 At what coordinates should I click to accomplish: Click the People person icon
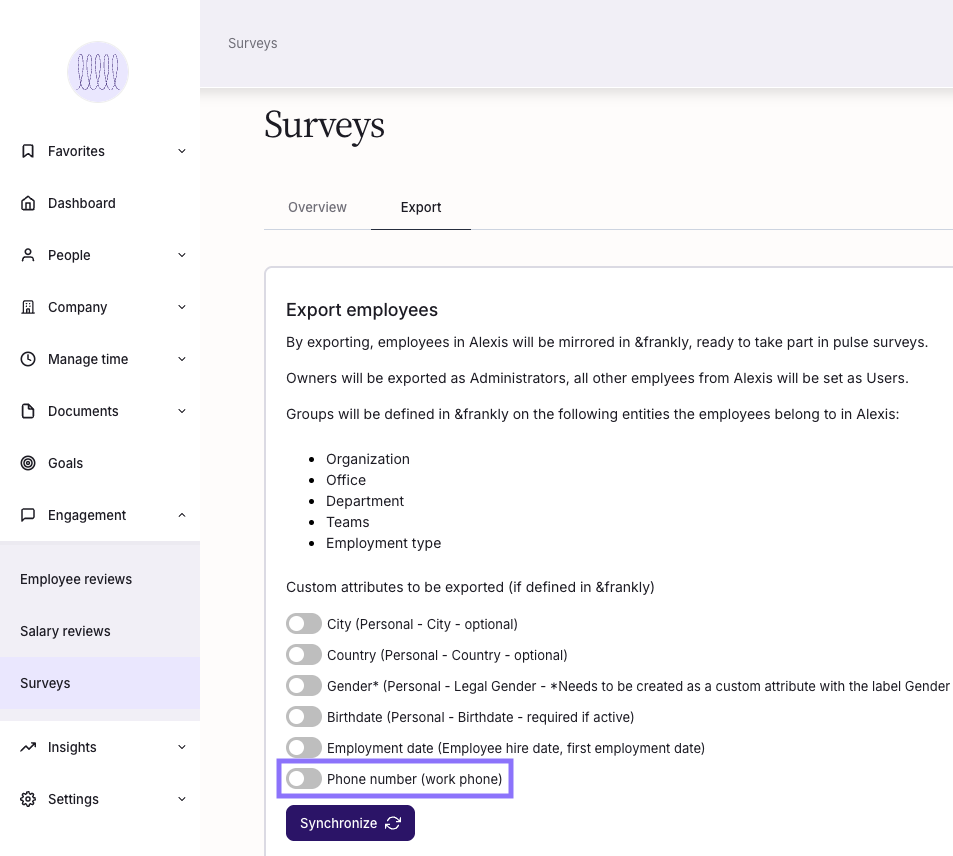coord(28,255)
